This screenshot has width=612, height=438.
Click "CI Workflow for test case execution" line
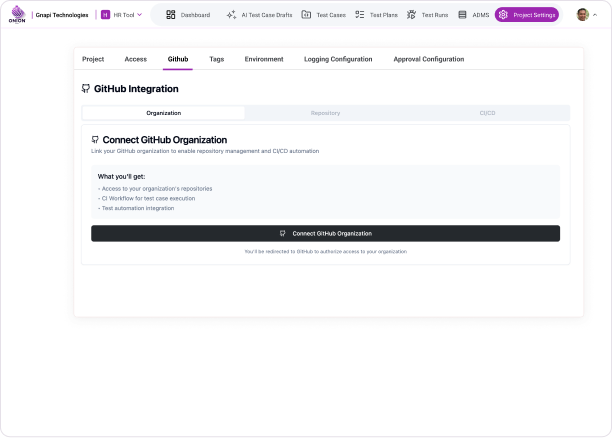146,199
